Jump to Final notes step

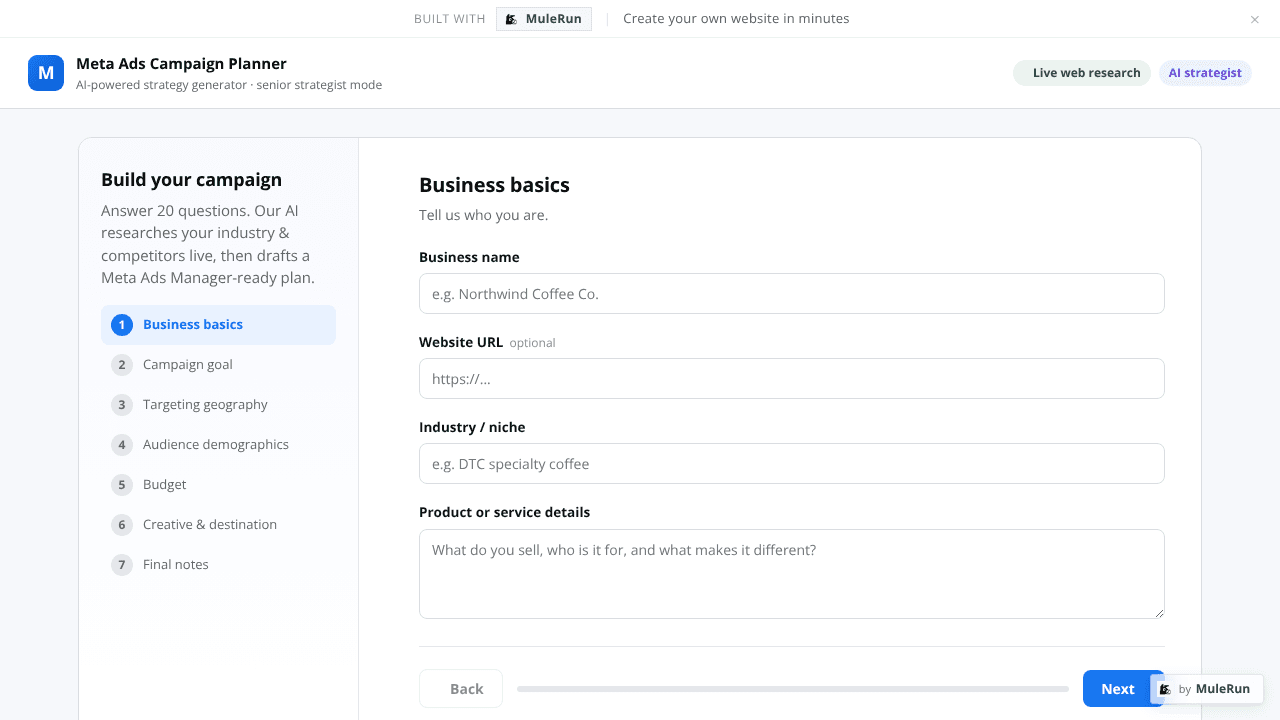218,565
